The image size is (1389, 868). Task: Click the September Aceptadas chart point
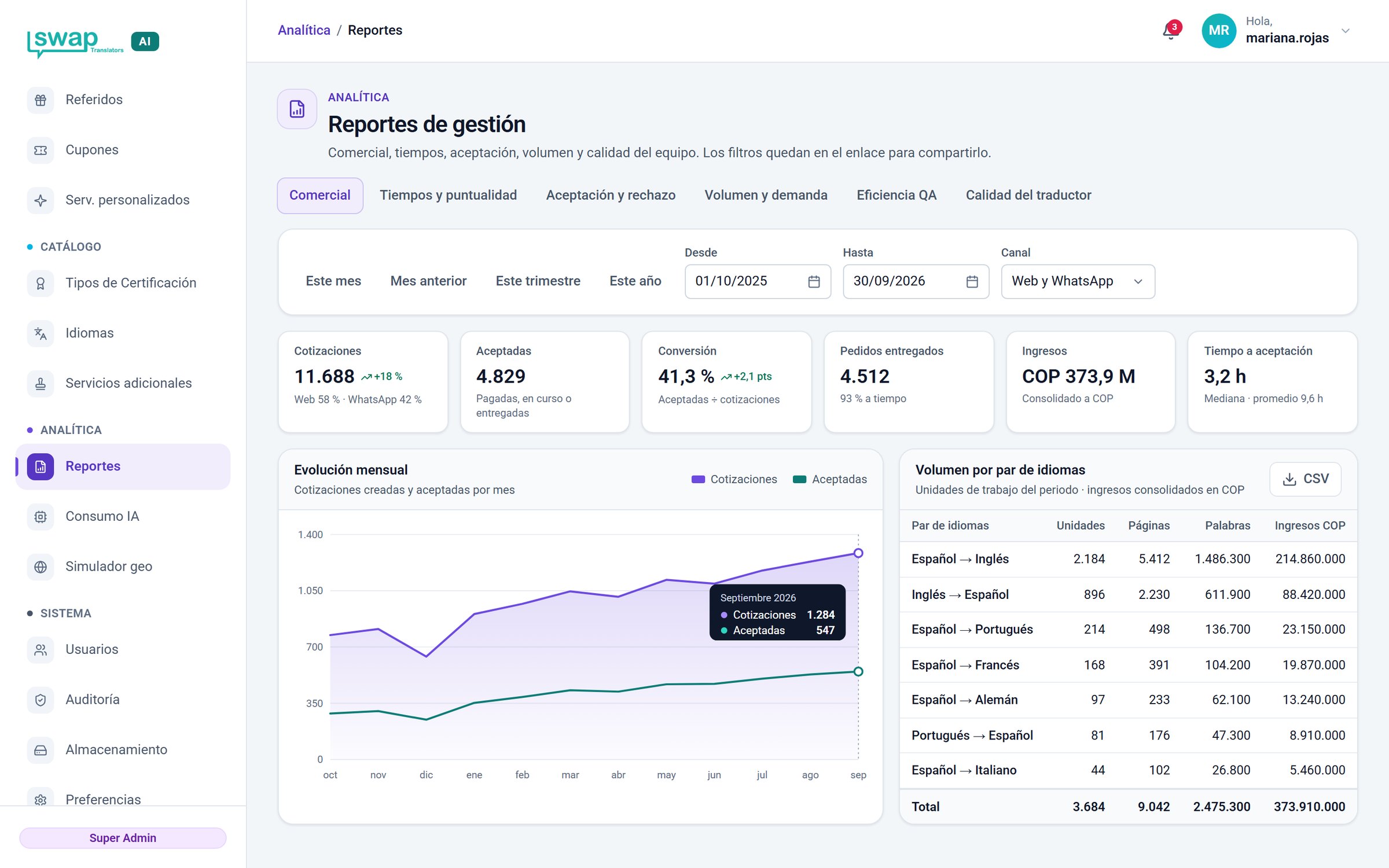(x=858, y=671)
